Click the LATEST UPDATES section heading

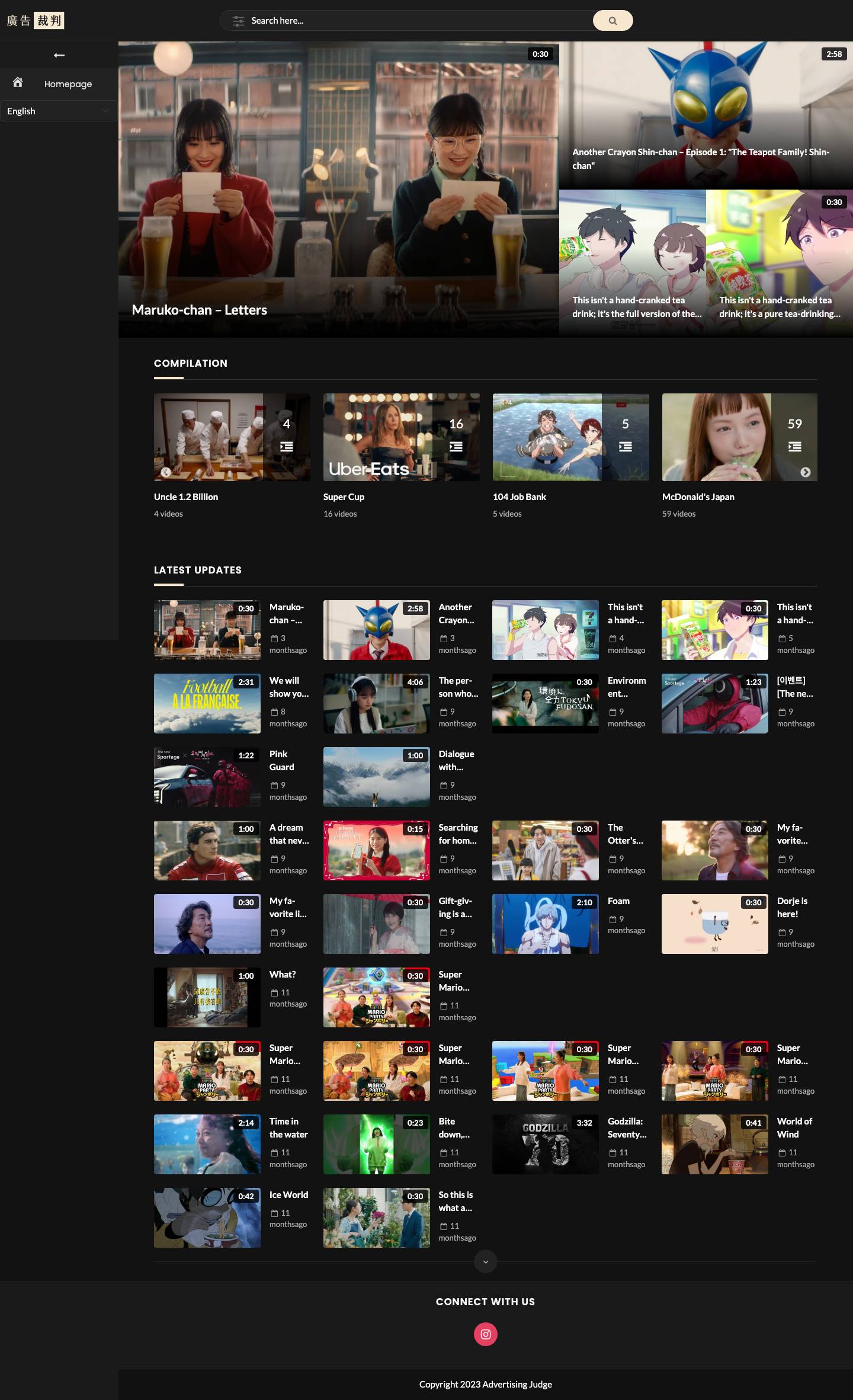tap(198, 570)
